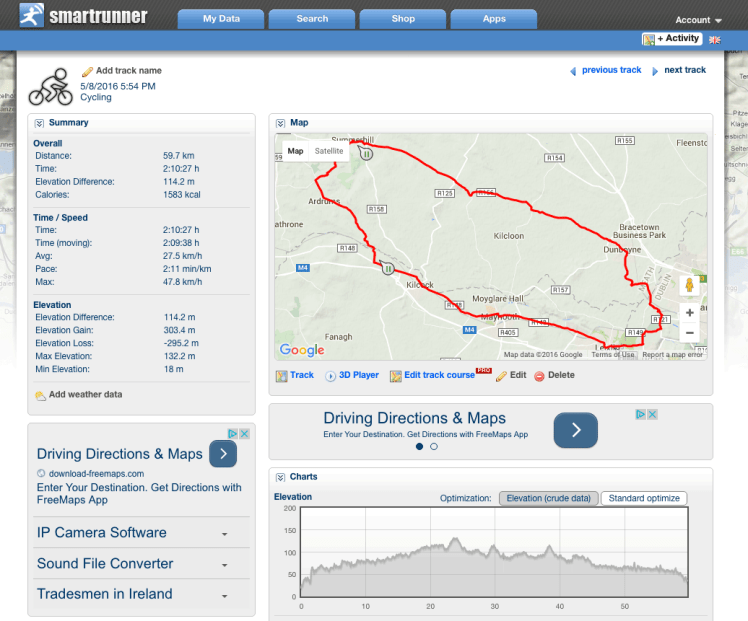Zoom out on the map
Viewport: 748px width, 621px height.
[689, 333]
